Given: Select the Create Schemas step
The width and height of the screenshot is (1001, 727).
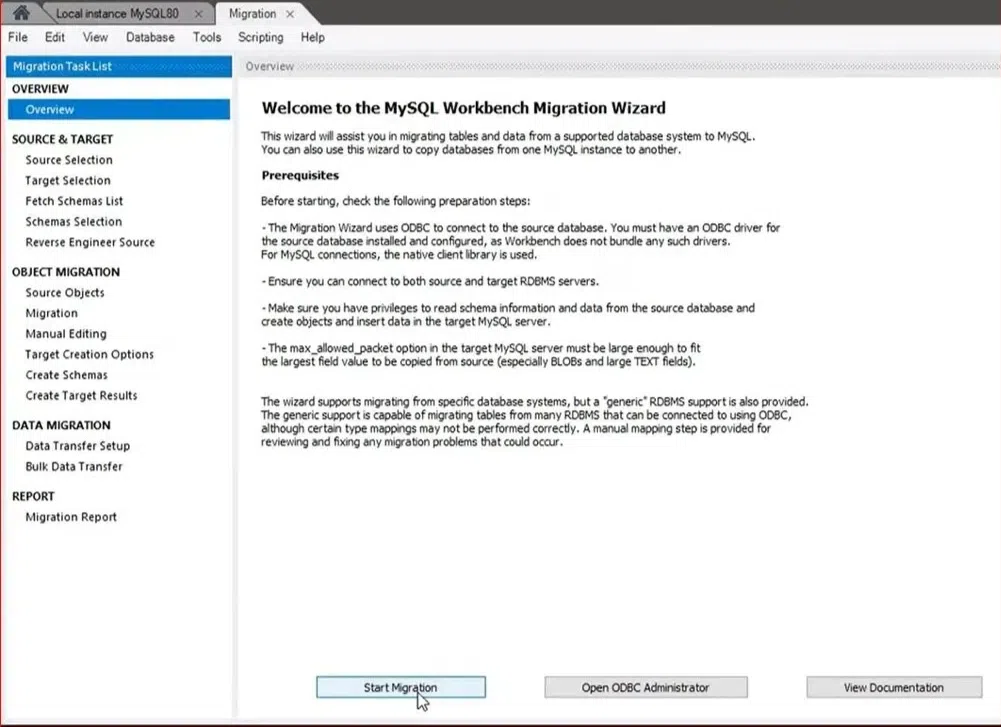Looking at the screenshot, I should (x=66, y=375).
